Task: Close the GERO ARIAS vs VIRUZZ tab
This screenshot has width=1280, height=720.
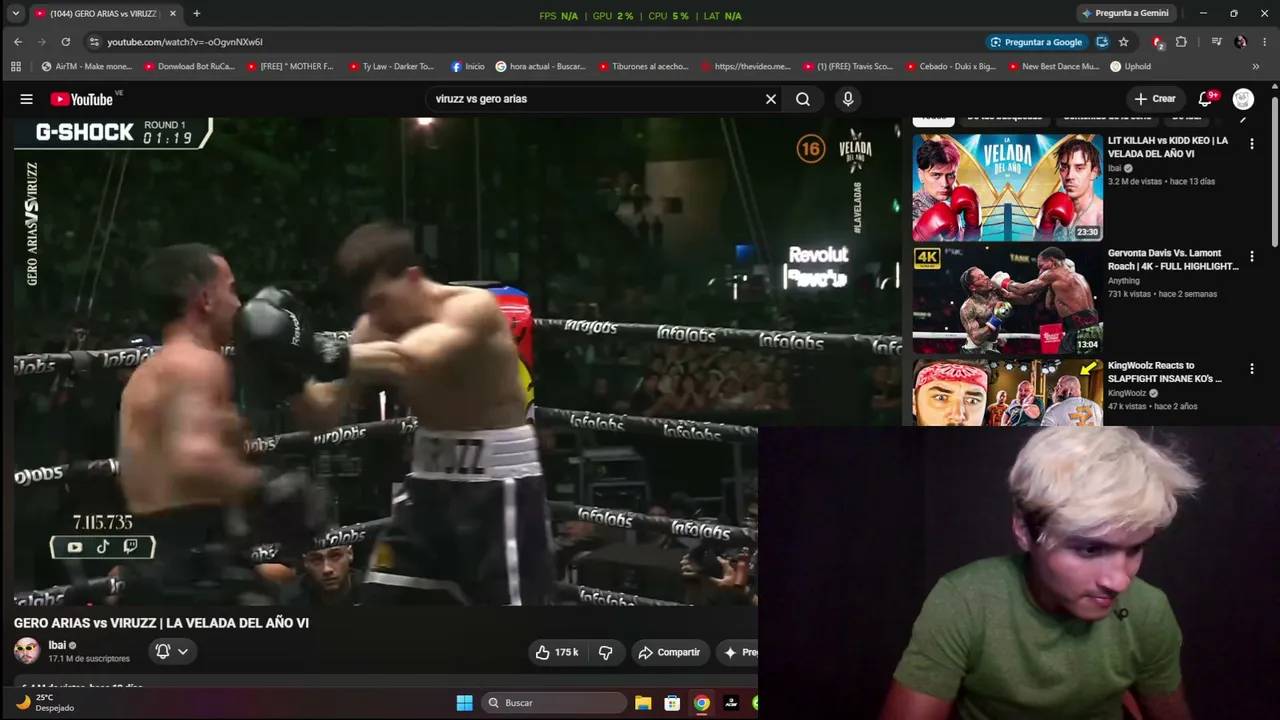Action: pyautogui.click(x=173, y=13)
